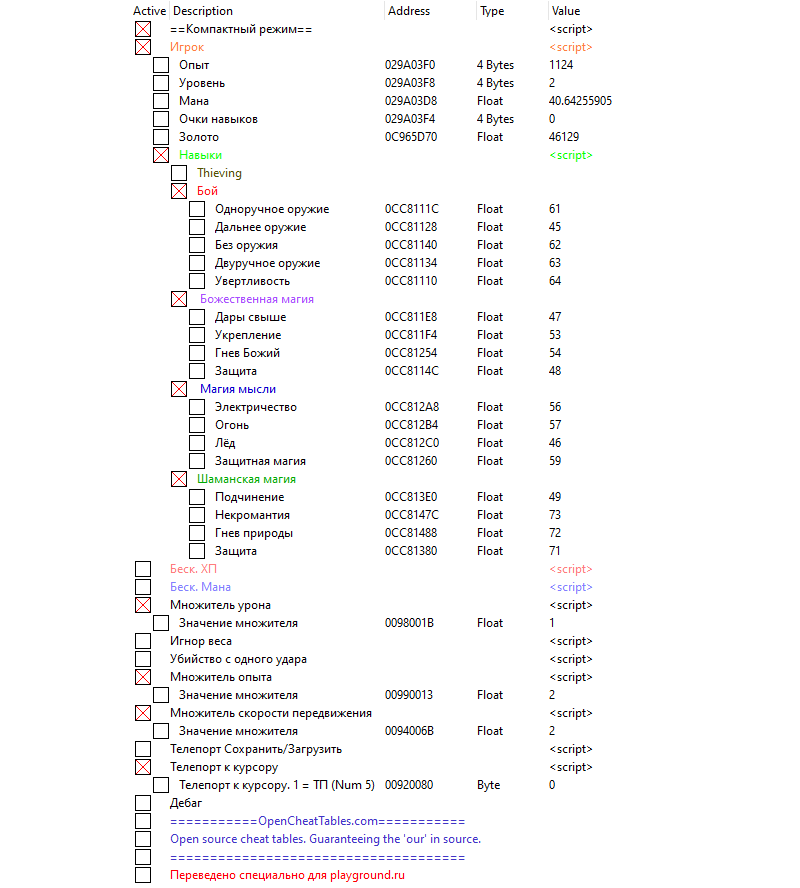Uncheck the Телепорт к курсору script checkbox
800x888 pixels.
(x=143, y=767)
